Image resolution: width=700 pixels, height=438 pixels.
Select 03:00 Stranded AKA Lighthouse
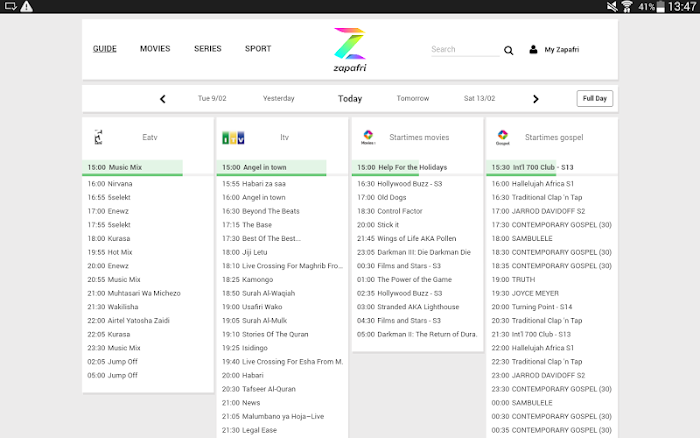pos(408,307)
